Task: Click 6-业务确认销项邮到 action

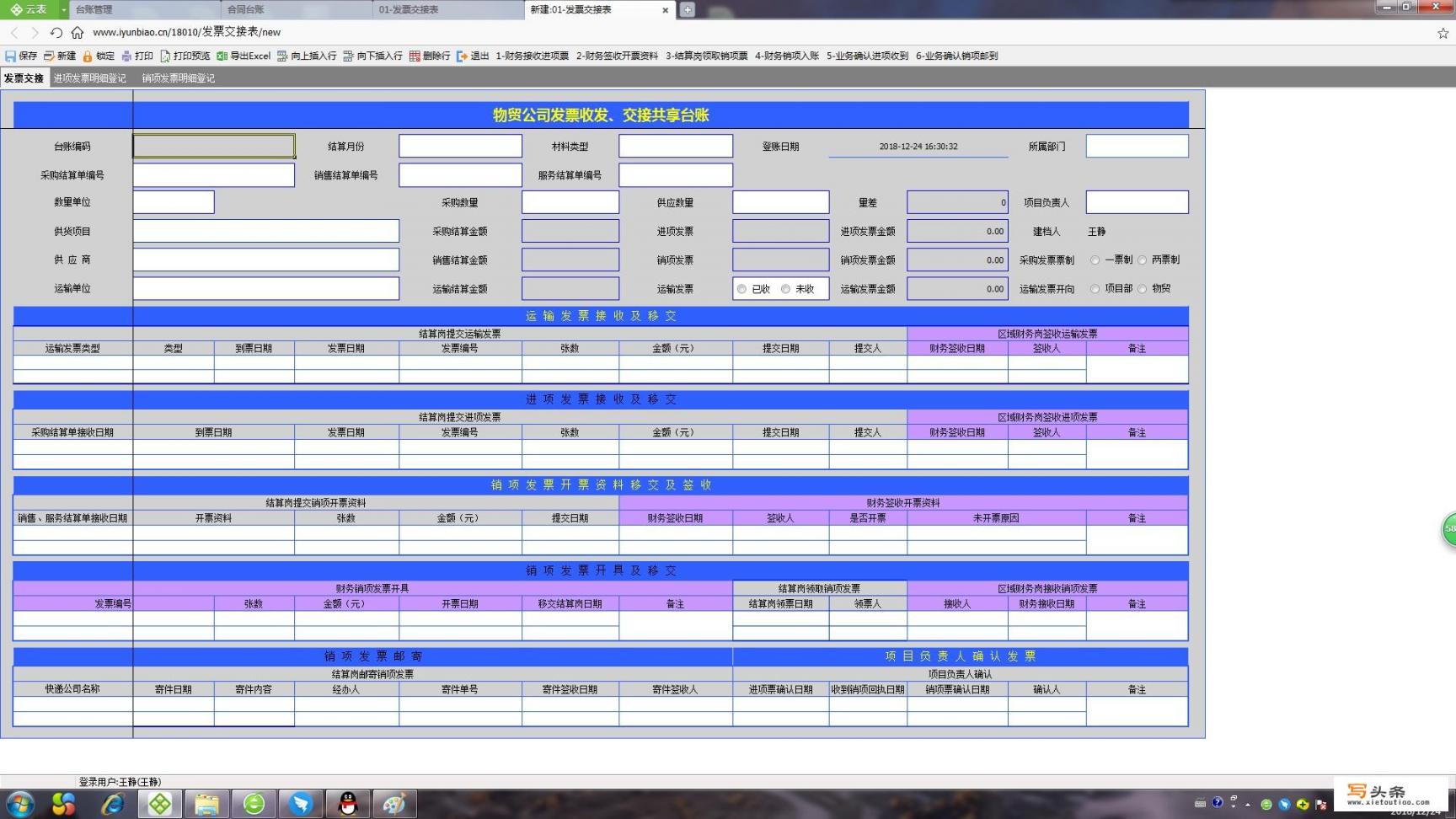Action: 956,56
